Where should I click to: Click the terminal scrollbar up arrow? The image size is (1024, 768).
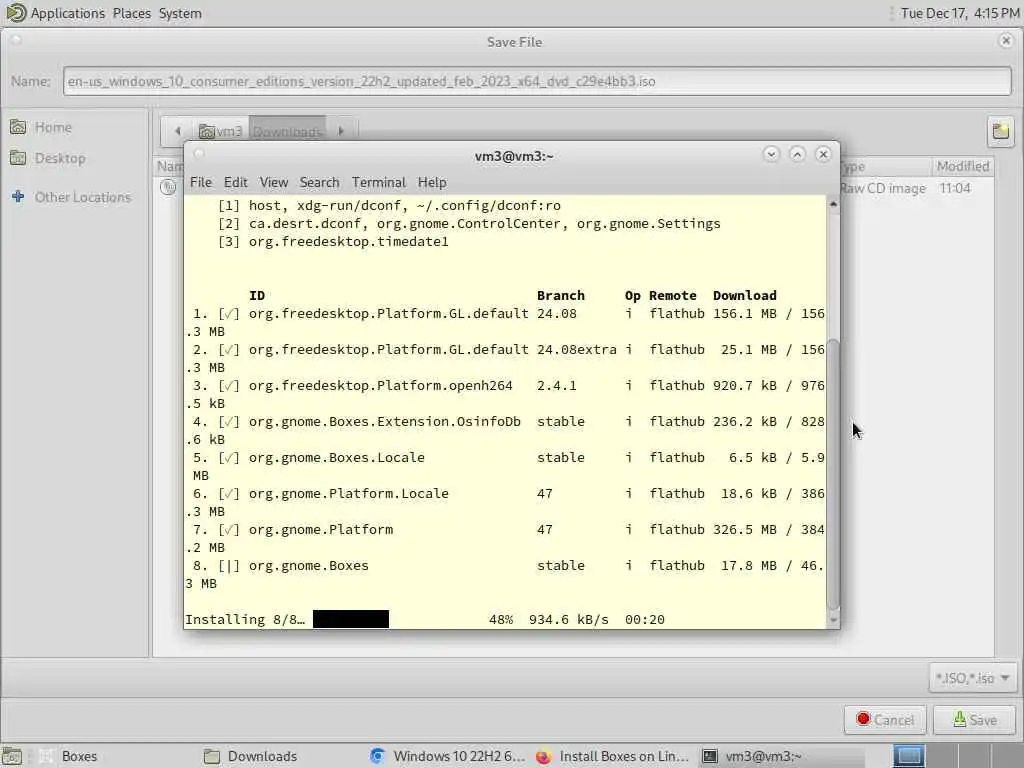[833, 204]
